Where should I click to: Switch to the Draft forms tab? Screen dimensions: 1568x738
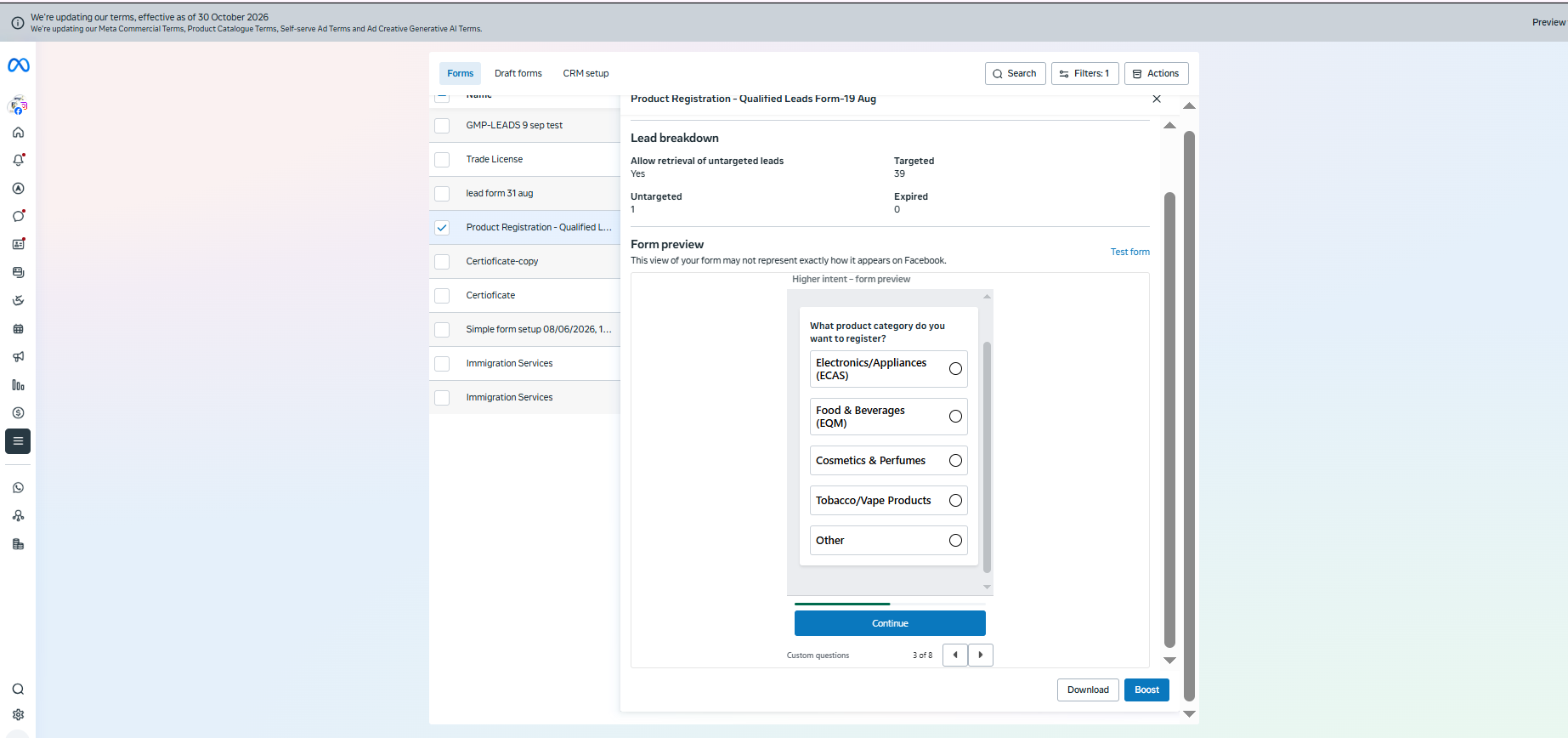(x=518, y=73)
